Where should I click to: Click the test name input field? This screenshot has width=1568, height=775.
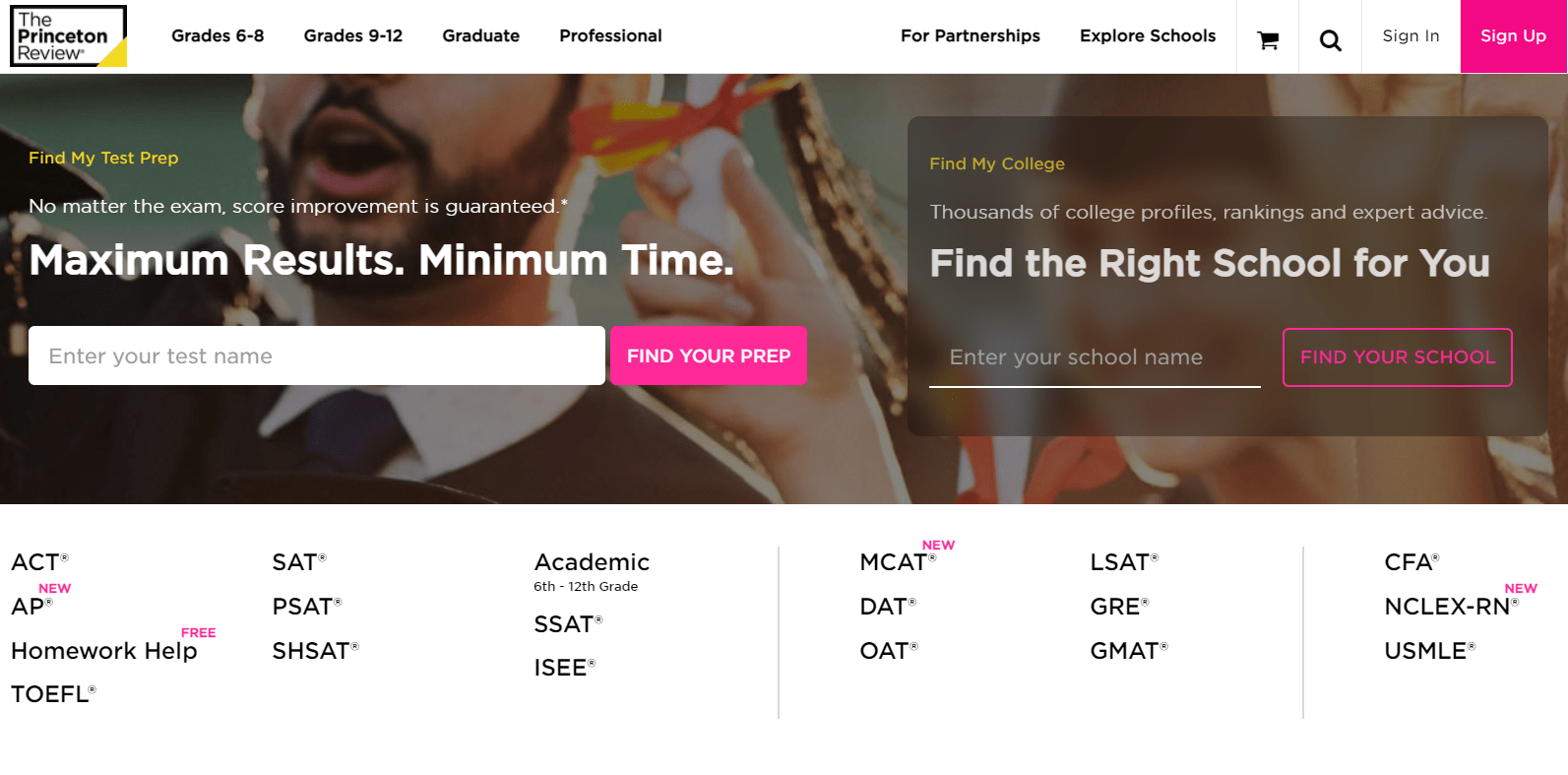[317, 355]
